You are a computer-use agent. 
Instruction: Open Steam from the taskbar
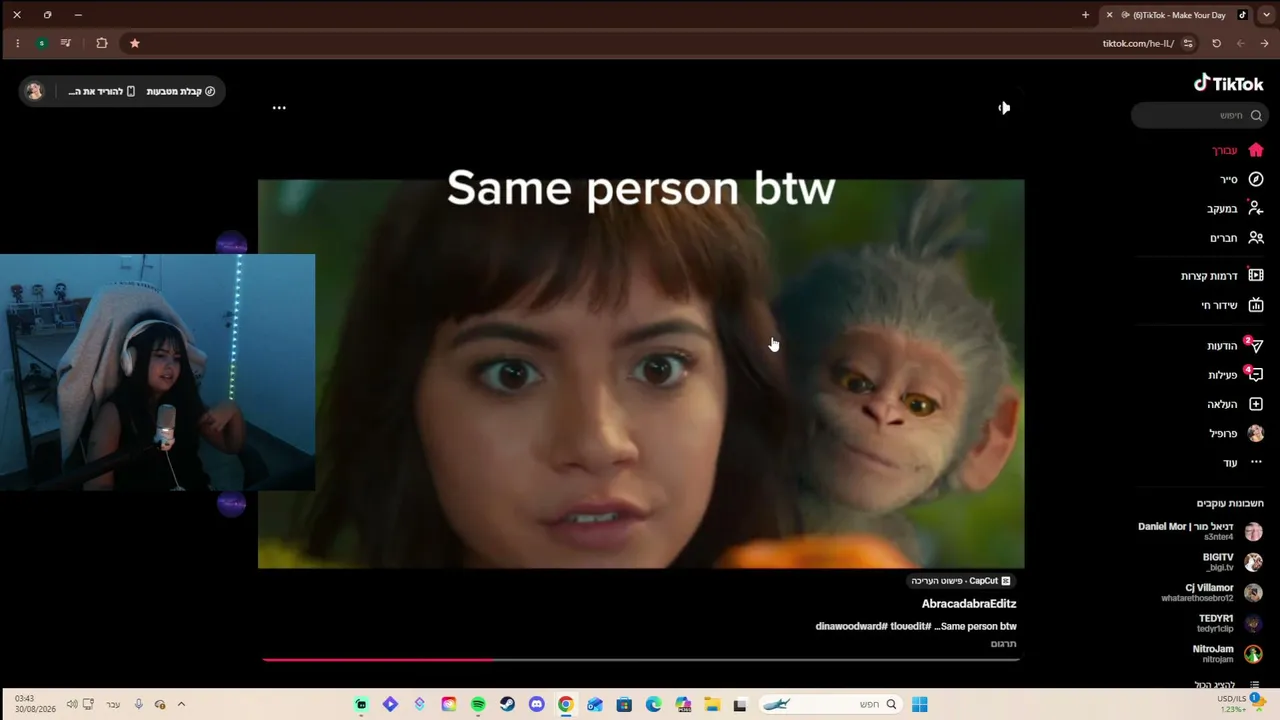click(507, 705)
